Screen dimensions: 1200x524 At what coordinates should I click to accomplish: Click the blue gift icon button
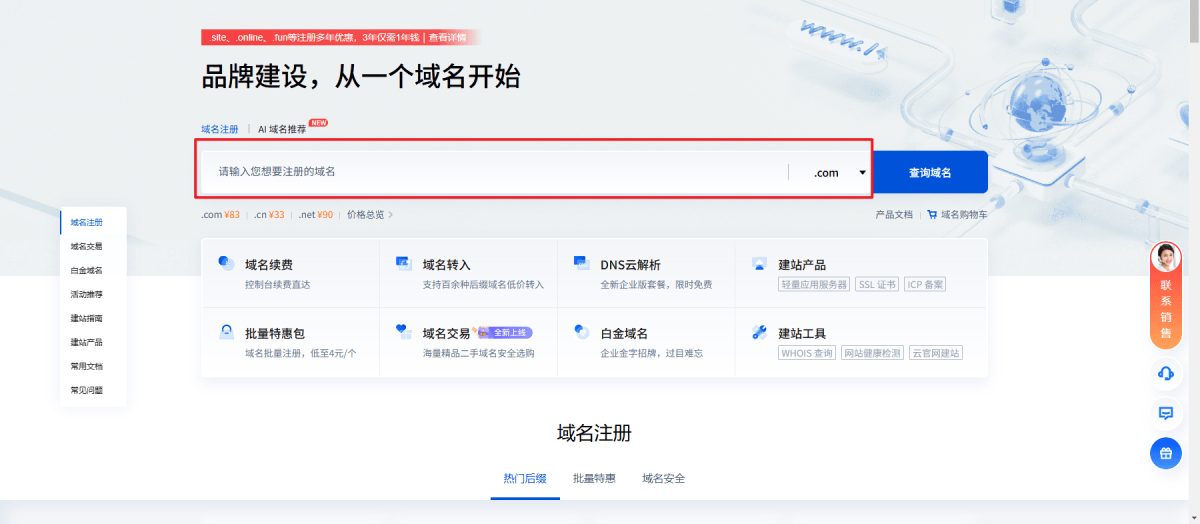(1165, 453)
